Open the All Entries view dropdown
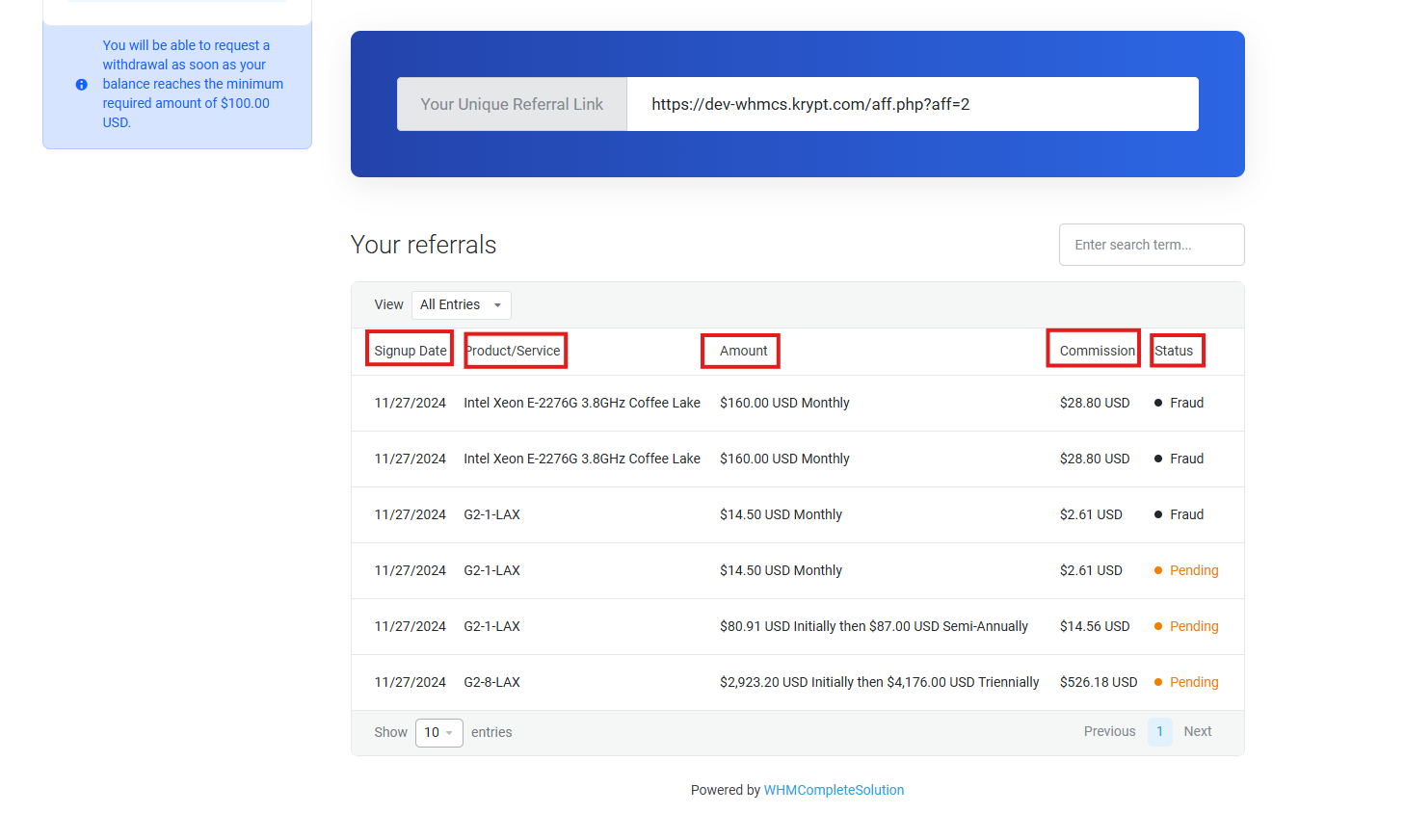 [x=462, y=305]
